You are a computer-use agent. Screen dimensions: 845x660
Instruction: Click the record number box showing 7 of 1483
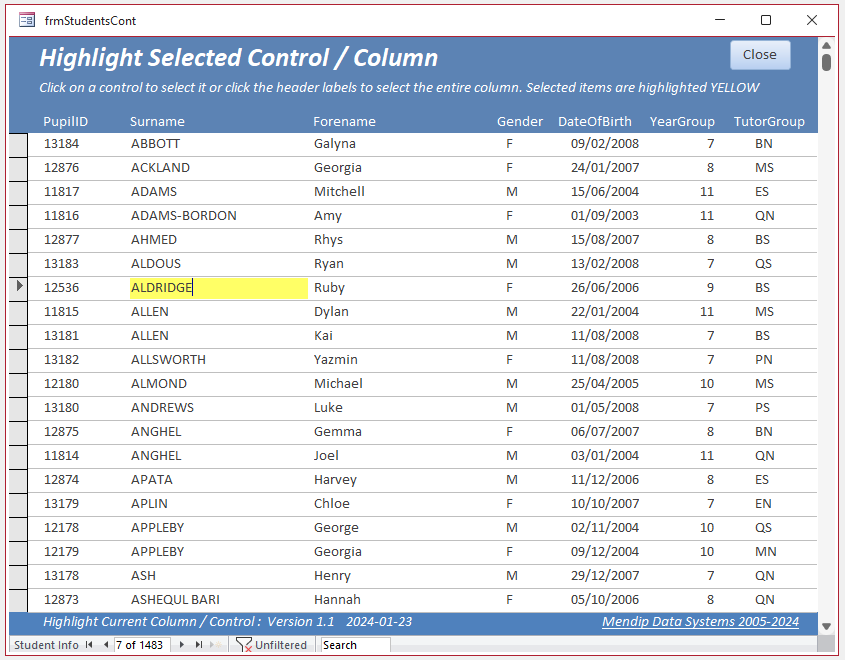pyautogui.click(x=142, y=645)
